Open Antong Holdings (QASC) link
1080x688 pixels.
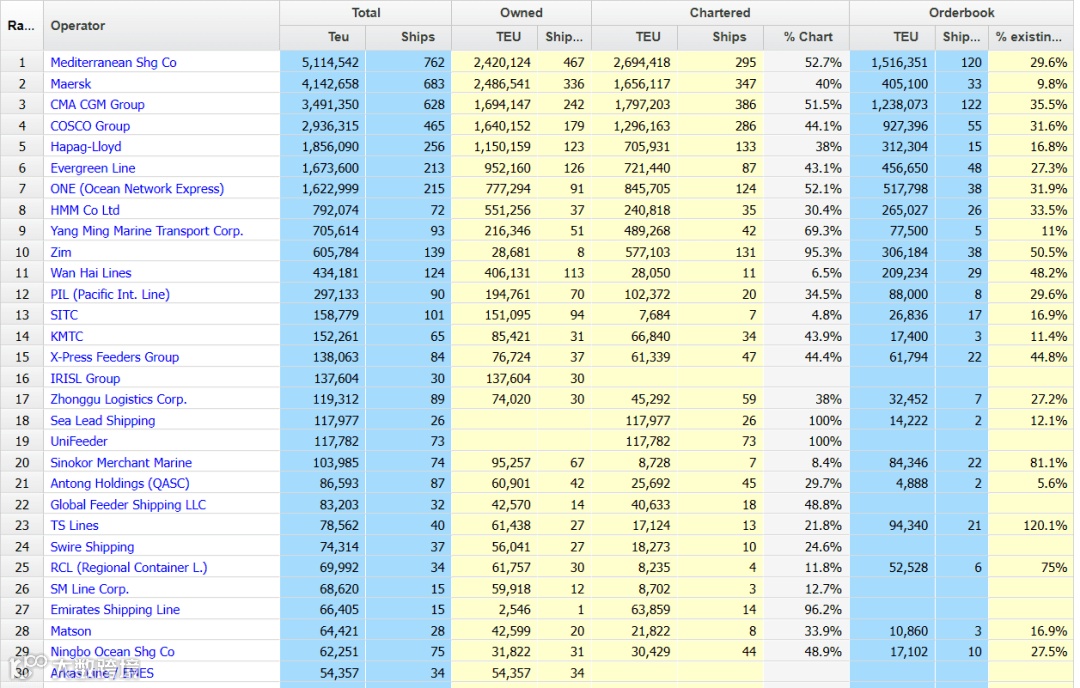[x=119, y=483]
